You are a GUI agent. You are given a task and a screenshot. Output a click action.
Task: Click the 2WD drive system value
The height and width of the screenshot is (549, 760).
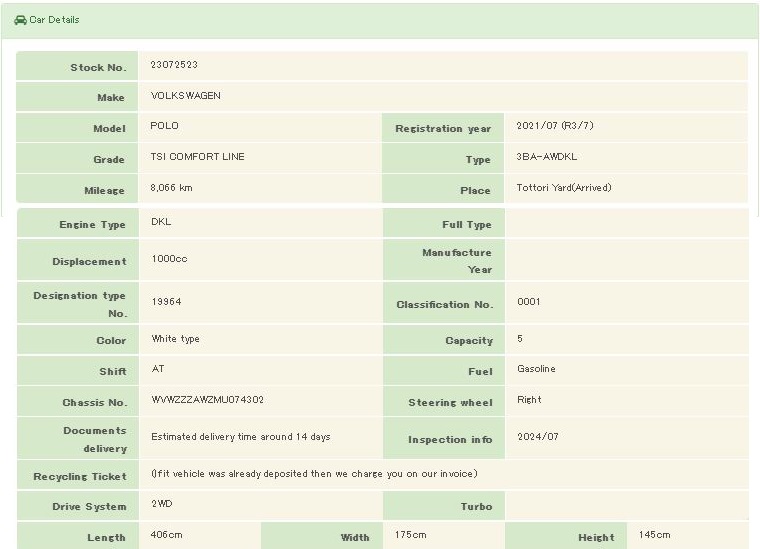pyautogui.click(x=162, y=504)
